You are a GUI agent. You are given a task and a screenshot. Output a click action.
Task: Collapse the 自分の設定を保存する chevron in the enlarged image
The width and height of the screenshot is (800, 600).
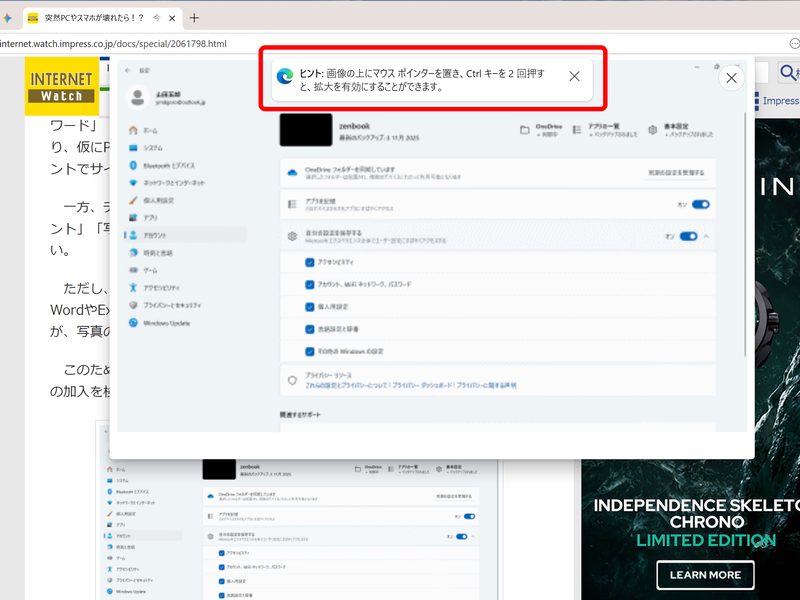pyautogui.click(x=706, y=236)
